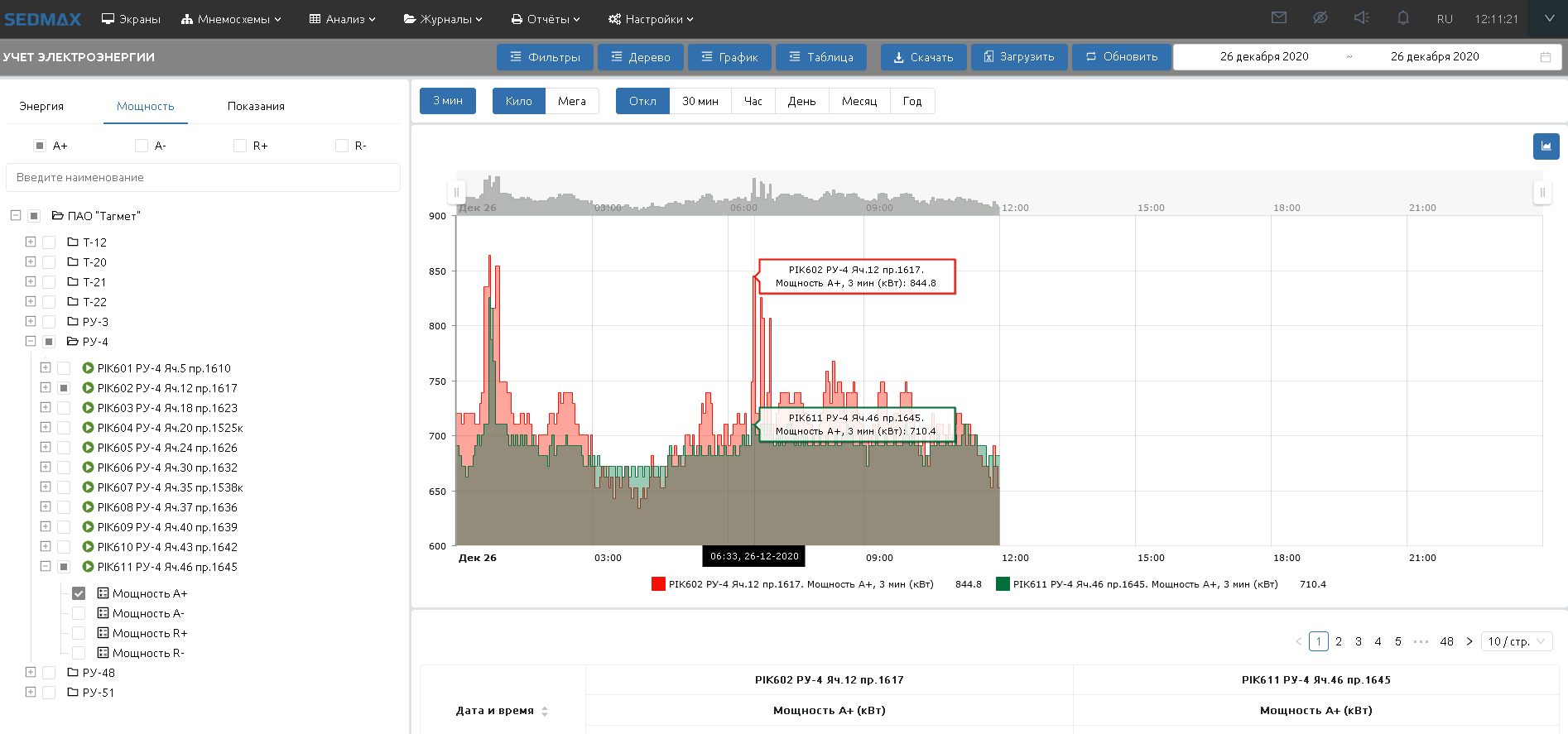Screen dimensions: 1568x734
Task: Open the calendar icon in date range
Action: [x=1545, y=57]
